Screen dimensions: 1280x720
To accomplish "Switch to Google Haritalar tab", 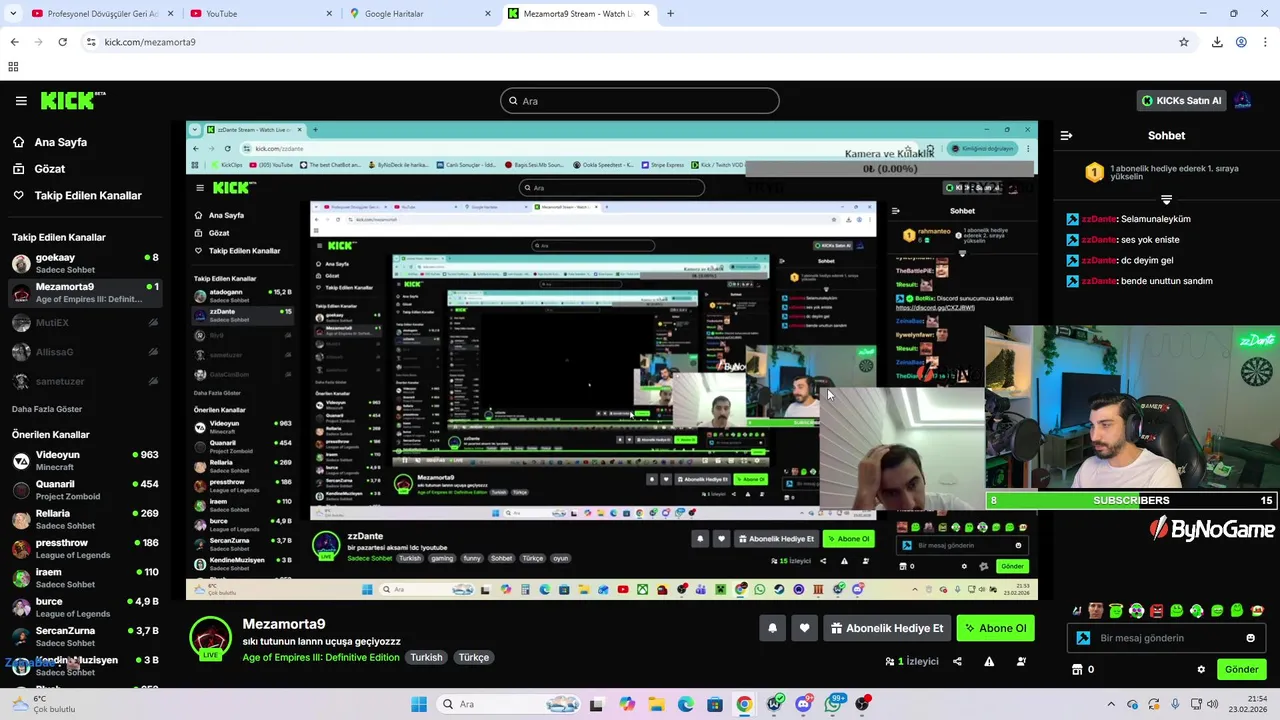I will coord(420,14).
